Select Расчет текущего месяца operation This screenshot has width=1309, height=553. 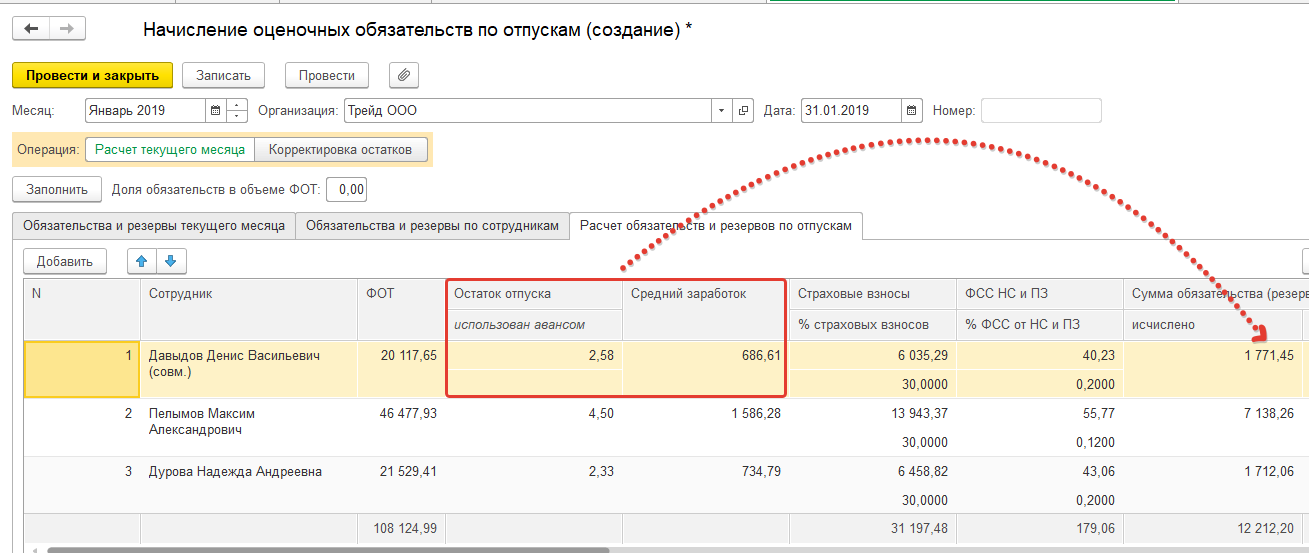pos(170,150)
